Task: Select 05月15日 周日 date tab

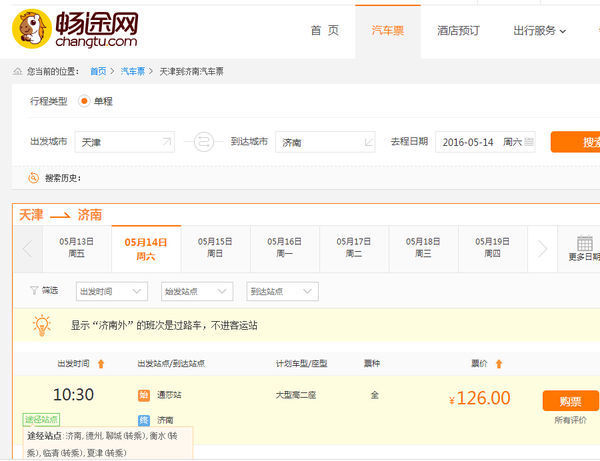Action: click(x=215, y=248)
